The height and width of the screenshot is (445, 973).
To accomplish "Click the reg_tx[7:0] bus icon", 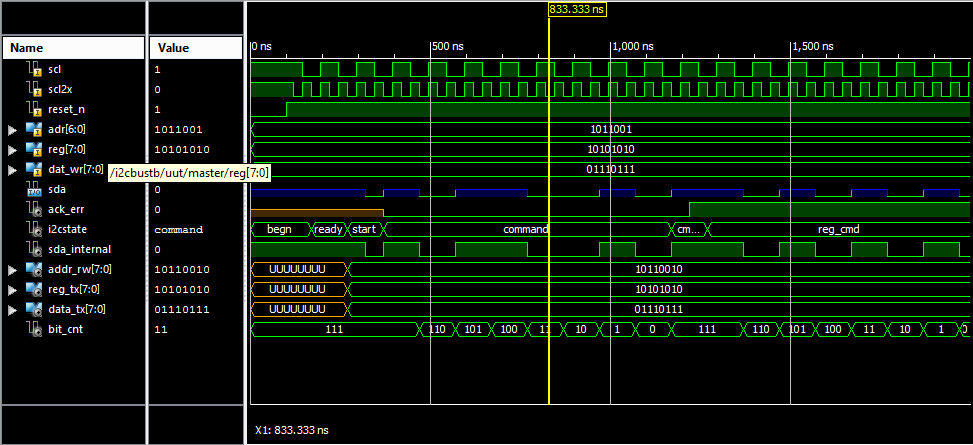I will coord(34,289).
